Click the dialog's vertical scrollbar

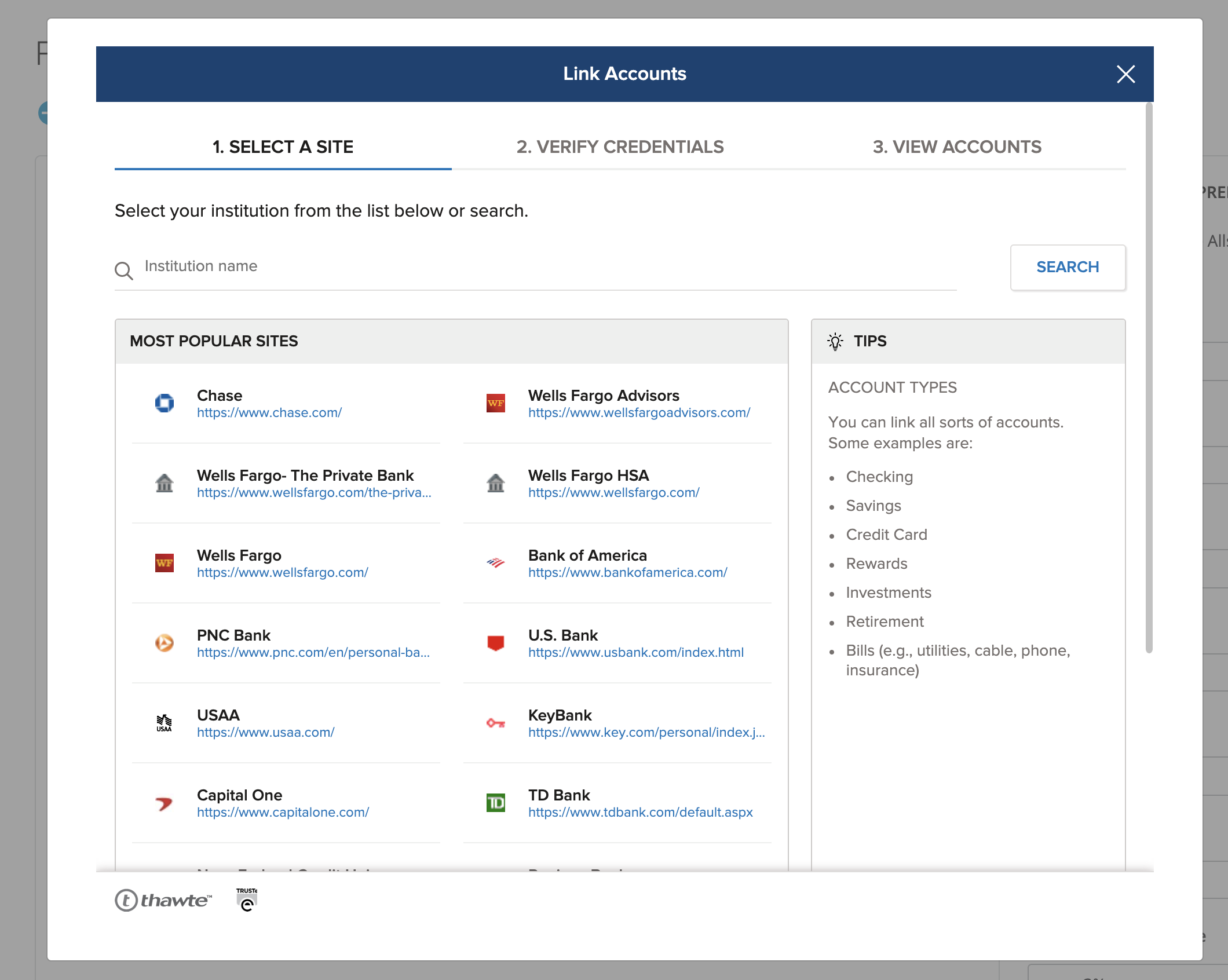tap(1149, 376)
